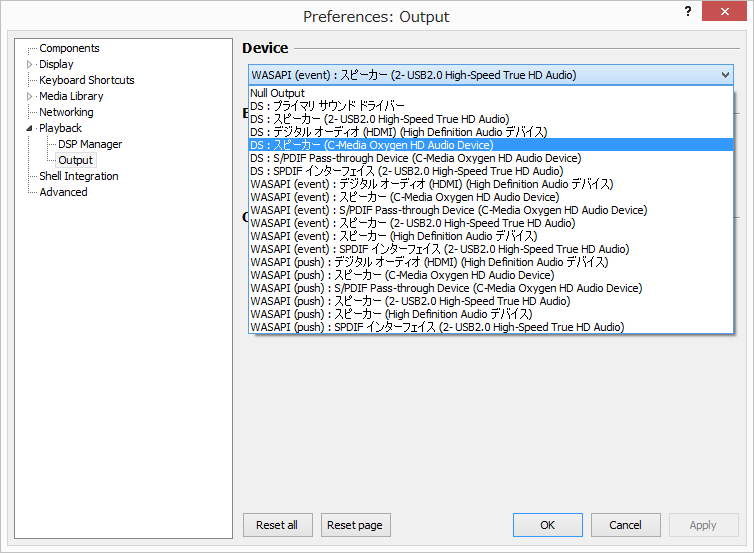Open the DSP Manager page
Image resolution: width=754 pixels, height=553 pixels.
coord(90,144)
